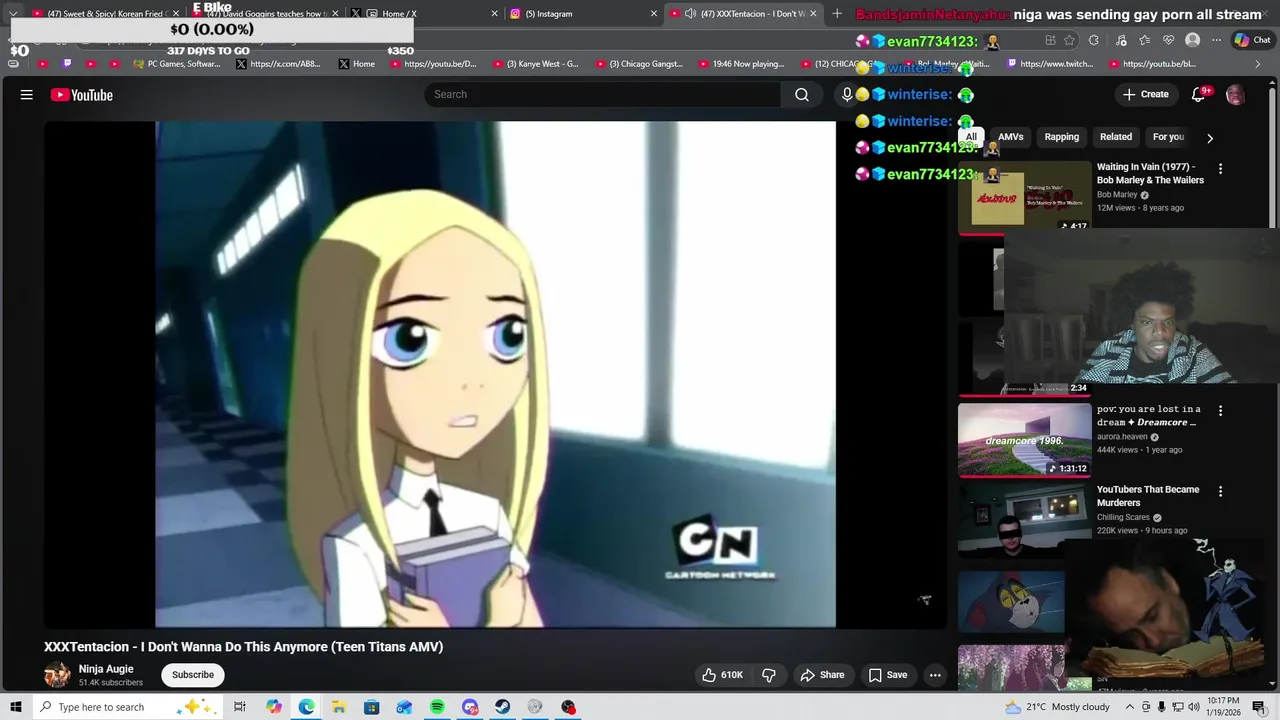Image resolution: width=1280 pixels, height=720 pixels.
Task: Open the weather widget 21°C Mostly cloudy
Action: [x=1057, y=707]
